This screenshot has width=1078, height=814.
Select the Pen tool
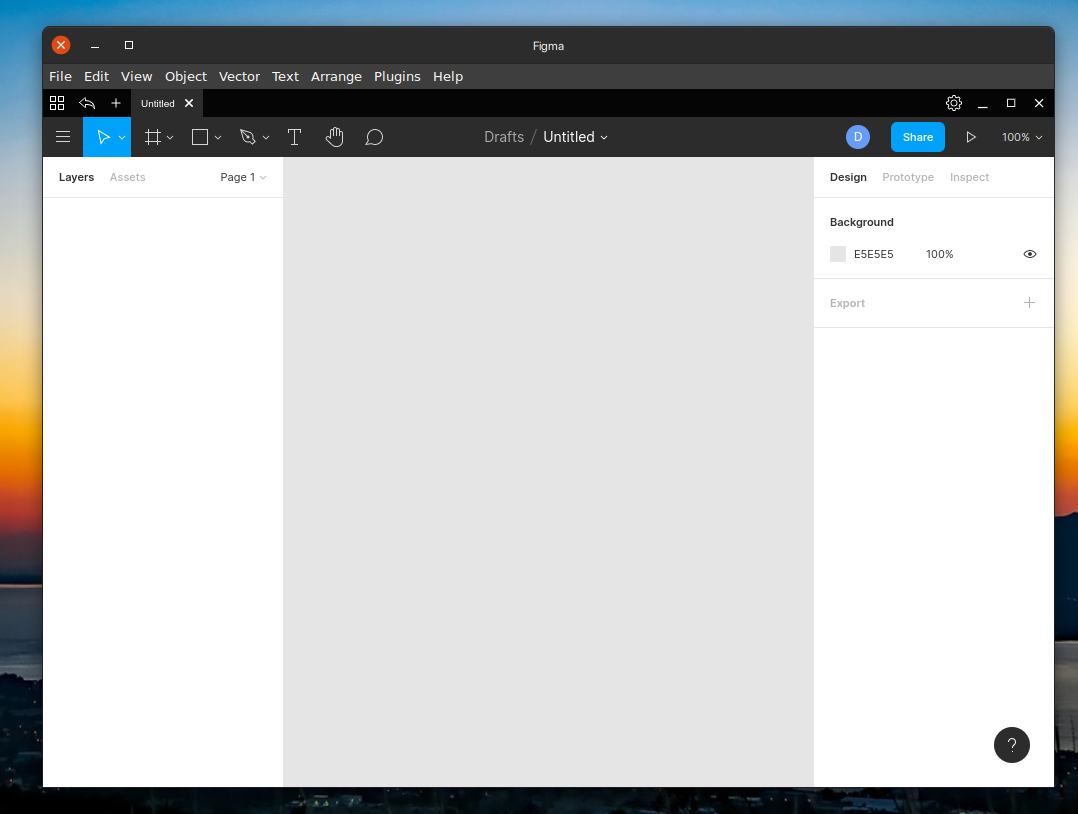coord(249,137)
